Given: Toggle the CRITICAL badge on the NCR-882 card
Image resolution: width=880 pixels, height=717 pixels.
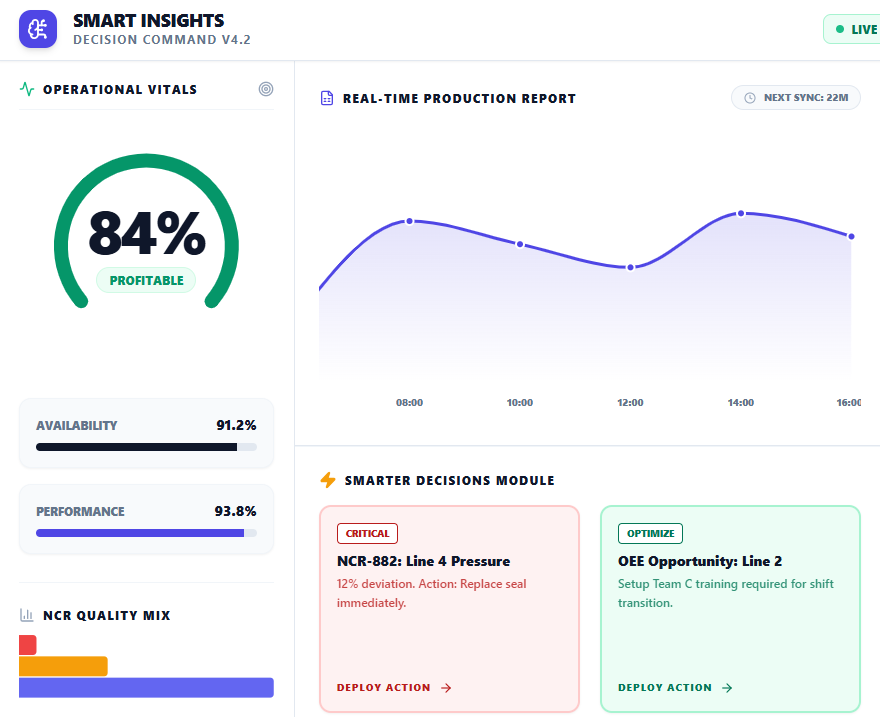Looking at the screenshot, I should point(367,533).
